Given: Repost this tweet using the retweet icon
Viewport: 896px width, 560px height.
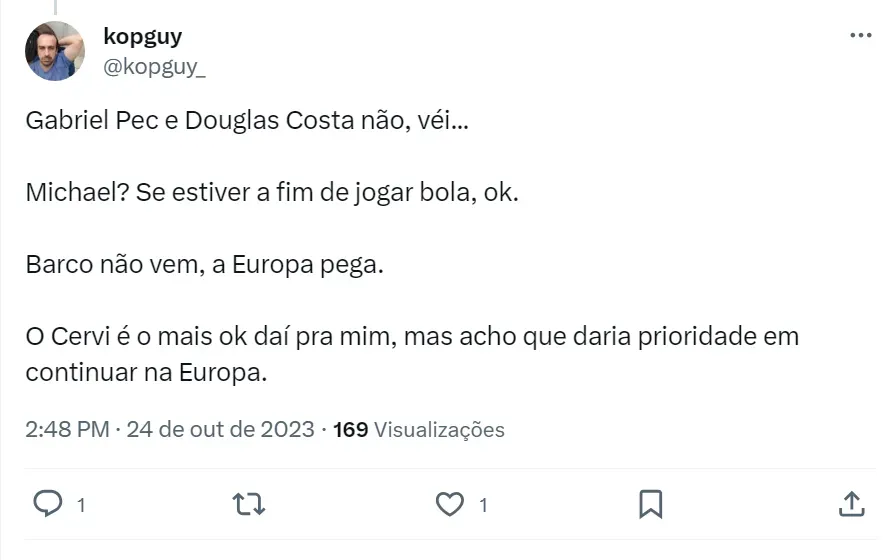Looking at the screenshot, I should 248,503.
